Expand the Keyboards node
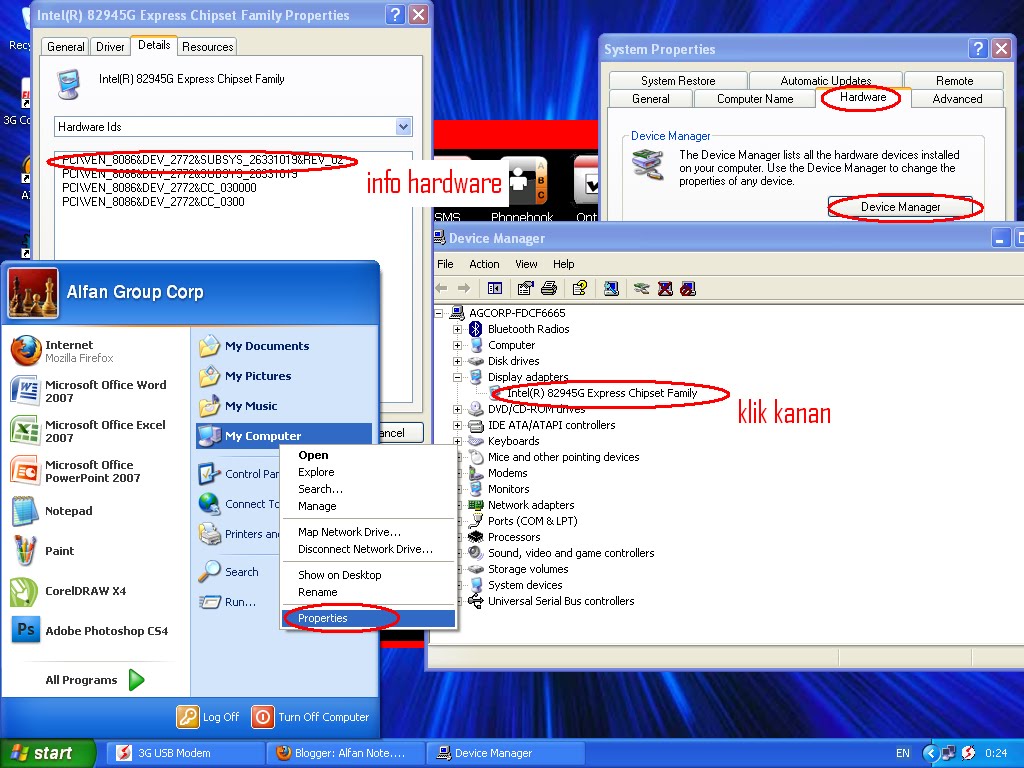 click(457, 441)
